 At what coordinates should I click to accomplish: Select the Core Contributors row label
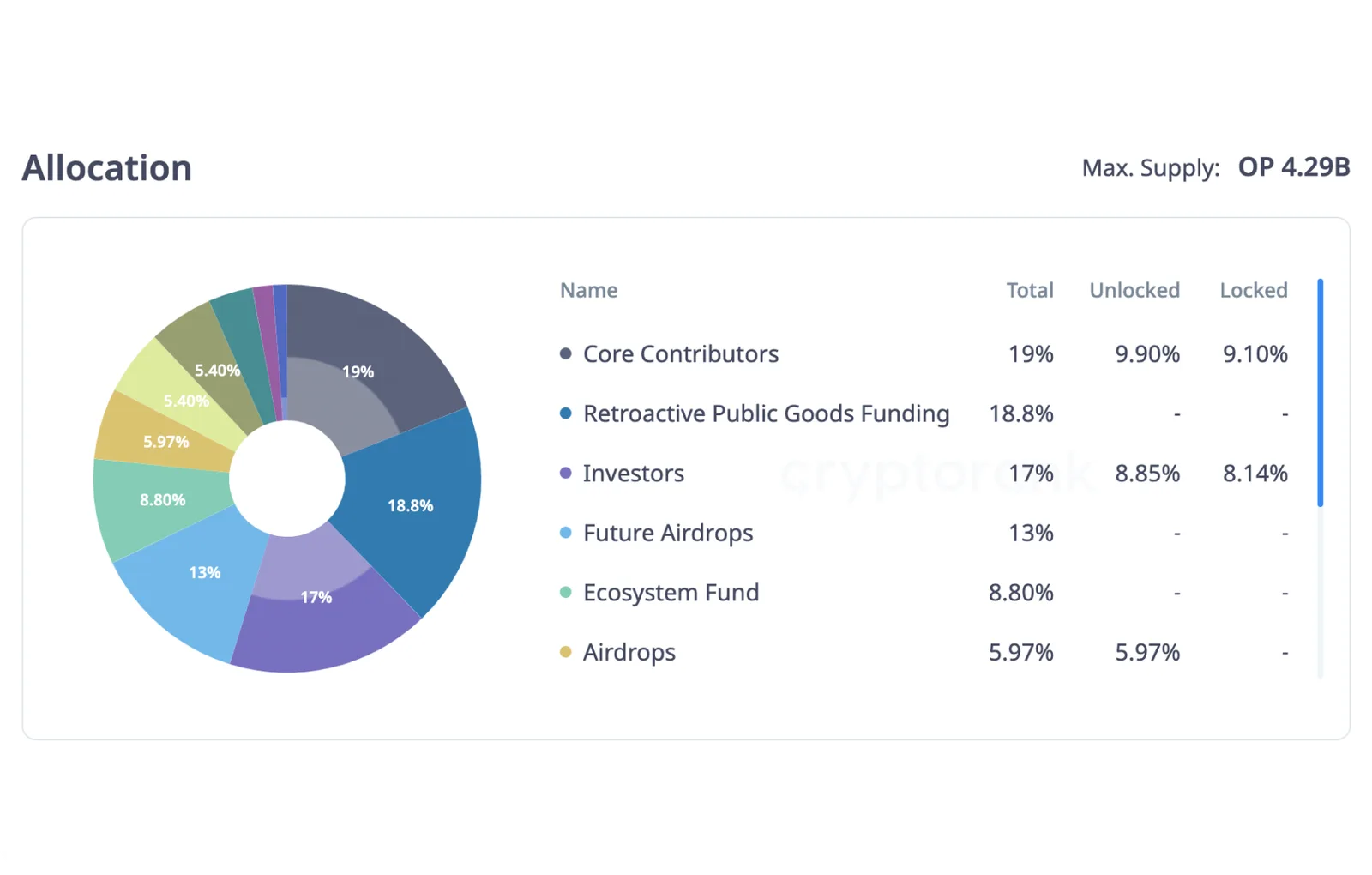[681, 353]
